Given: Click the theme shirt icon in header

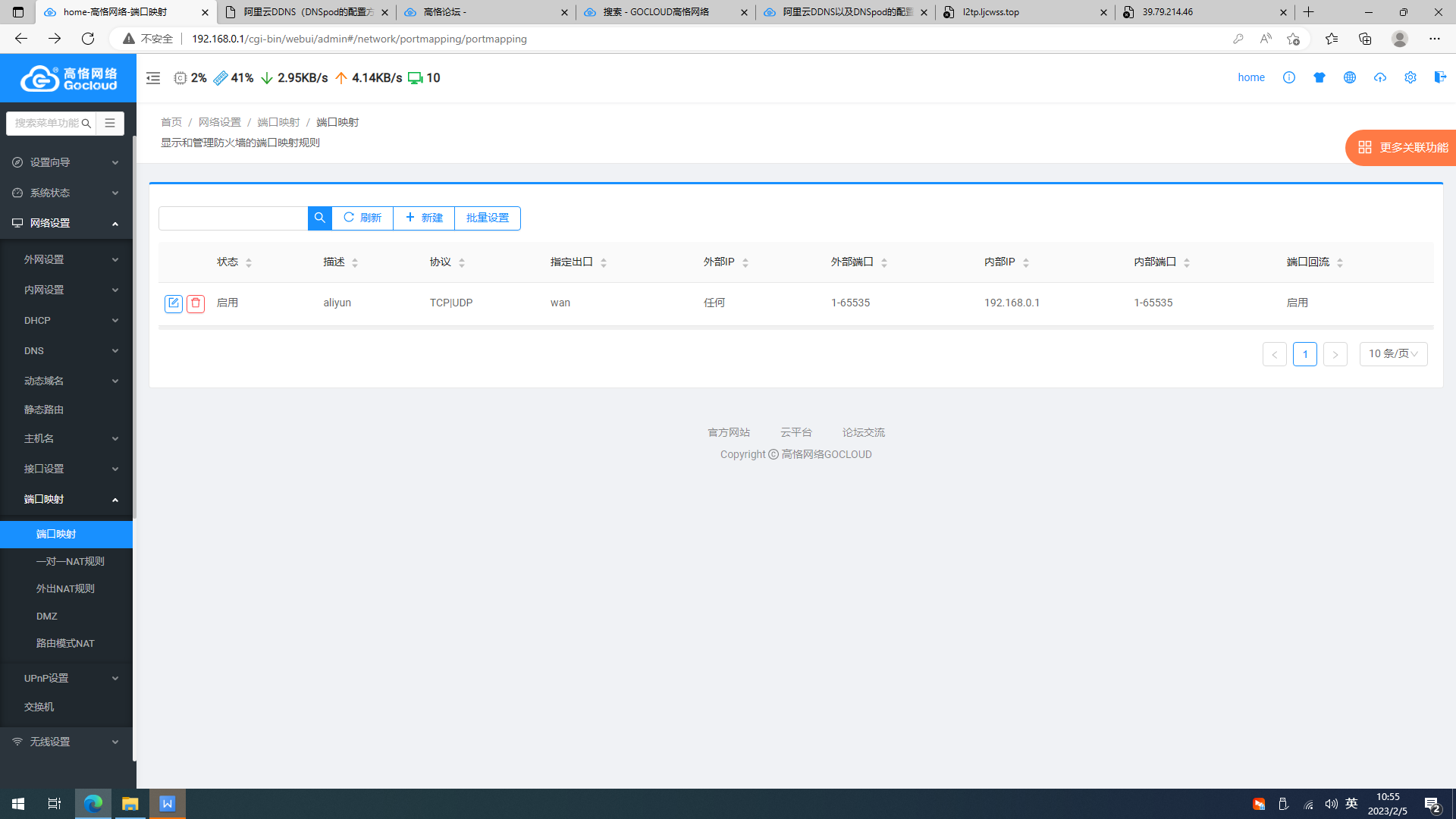Looking at the screenshot, I should click(1319, 77).
